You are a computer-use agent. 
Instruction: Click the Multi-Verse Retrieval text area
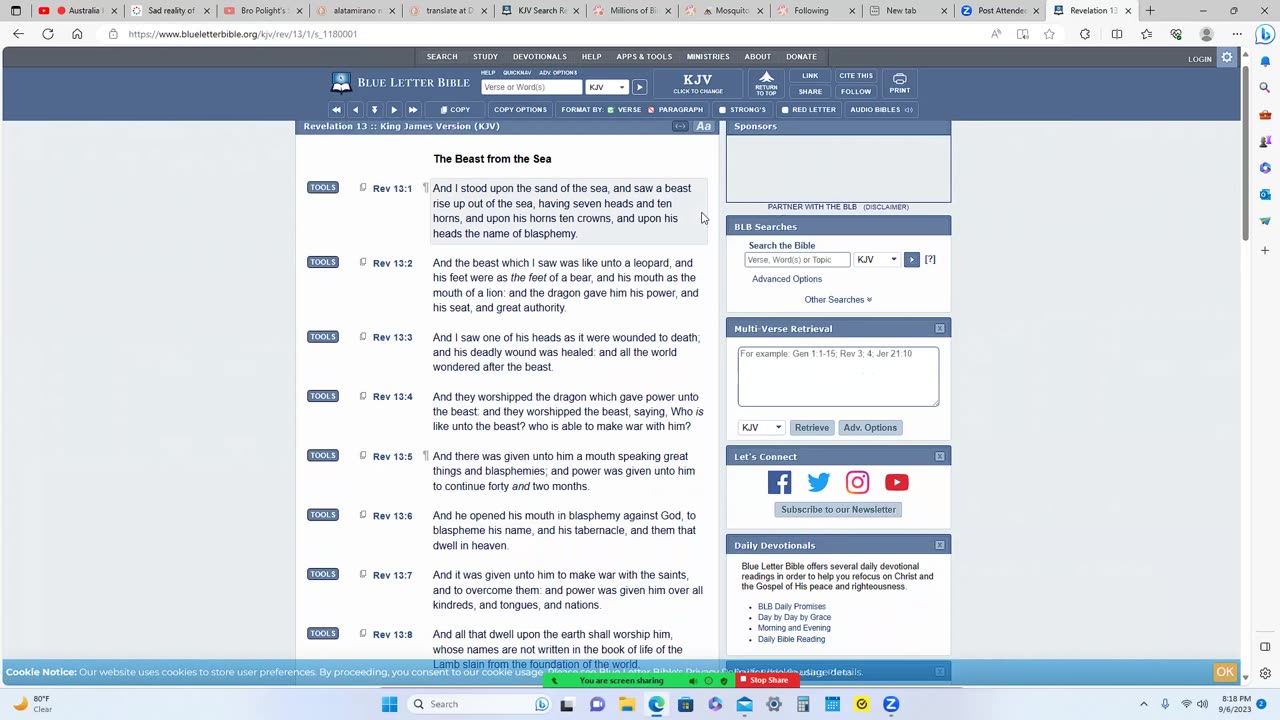click(x=838, y=377)
